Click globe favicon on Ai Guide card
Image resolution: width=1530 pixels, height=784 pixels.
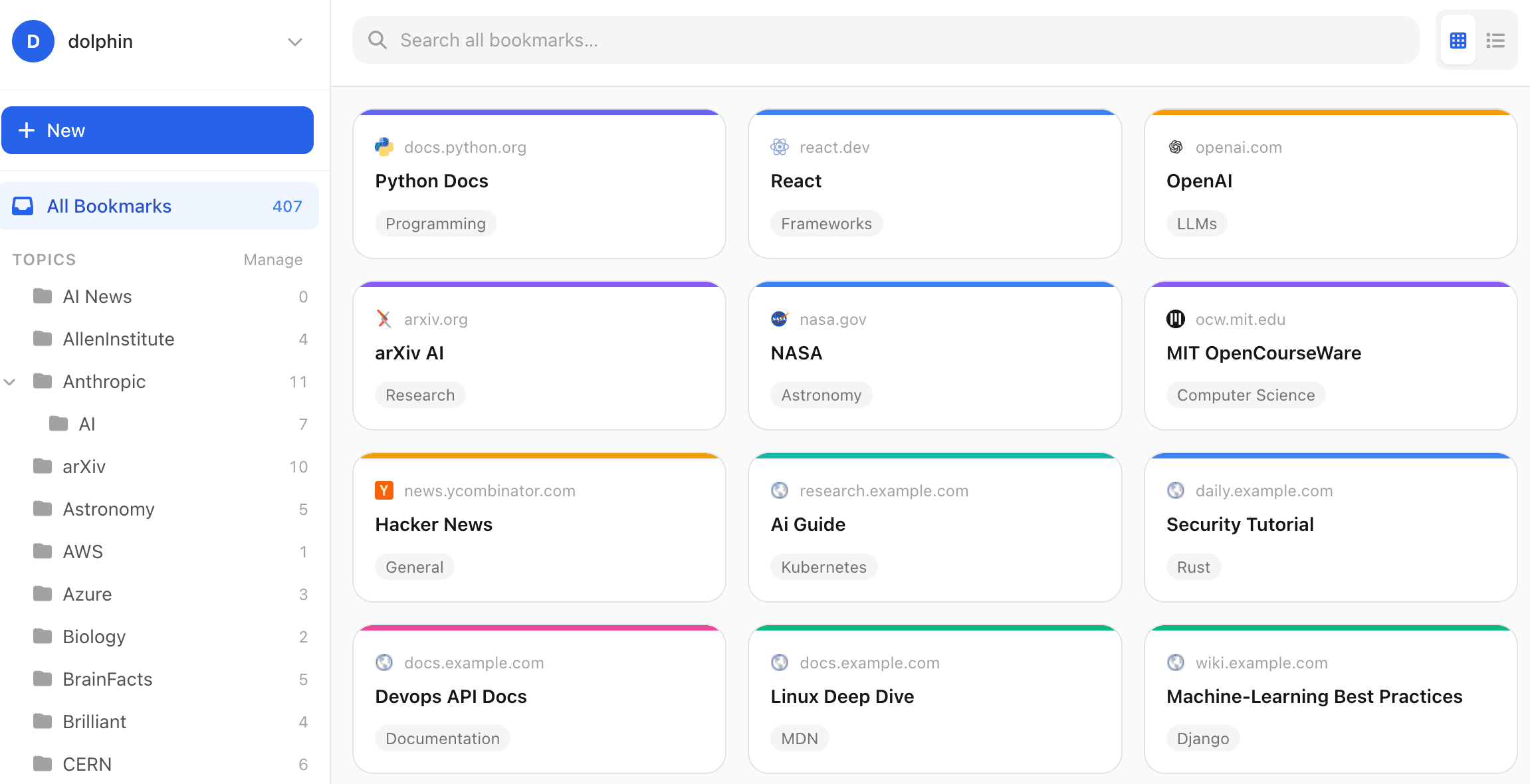point(780,490)
